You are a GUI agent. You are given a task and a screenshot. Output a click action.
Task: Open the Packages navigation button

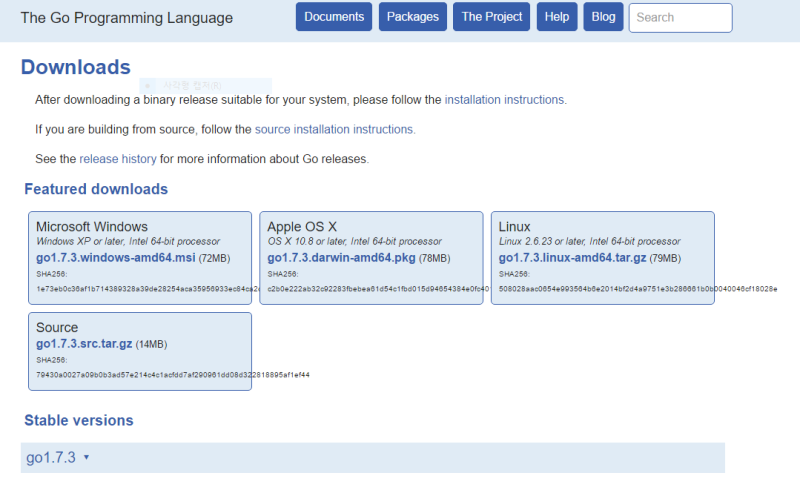pyautogui.click(x=412, y=17)
